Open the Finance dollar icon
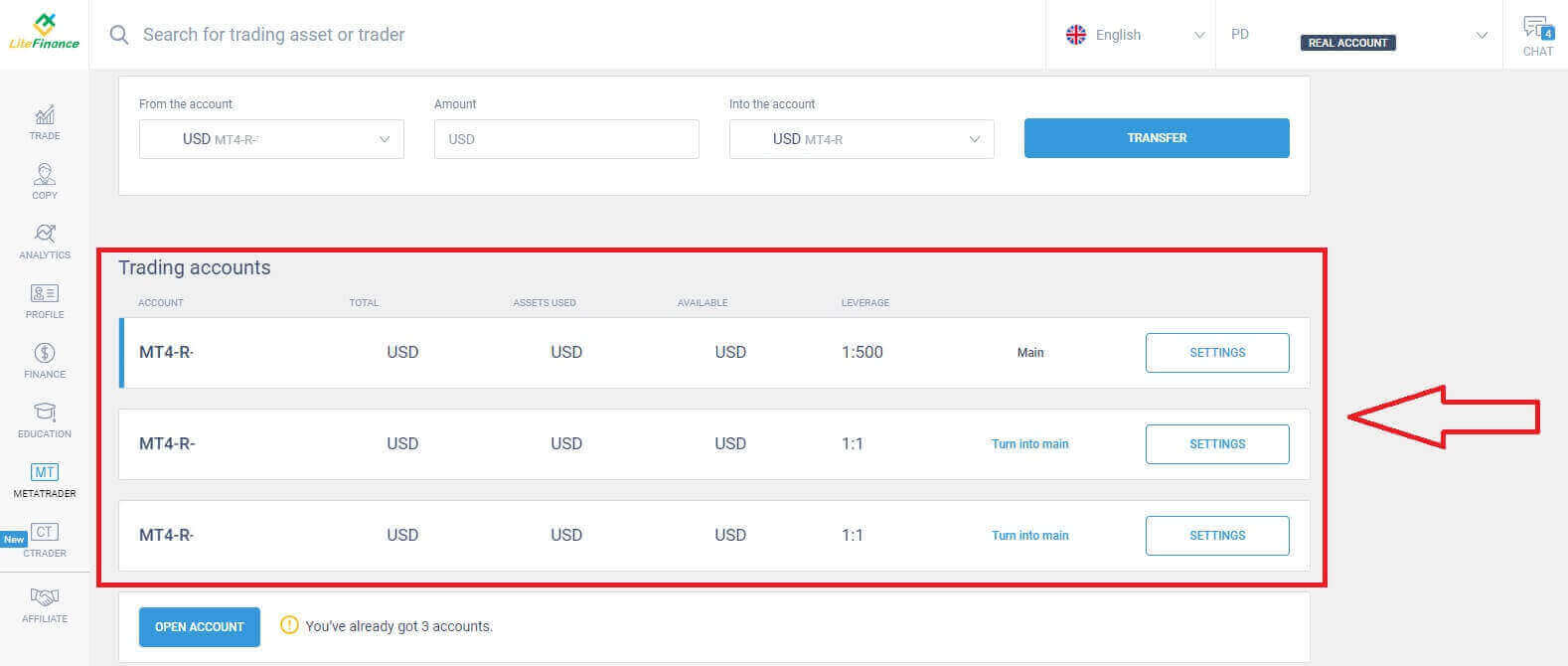Viewport: 1568px width, 666px height. (x=45, y=354)
